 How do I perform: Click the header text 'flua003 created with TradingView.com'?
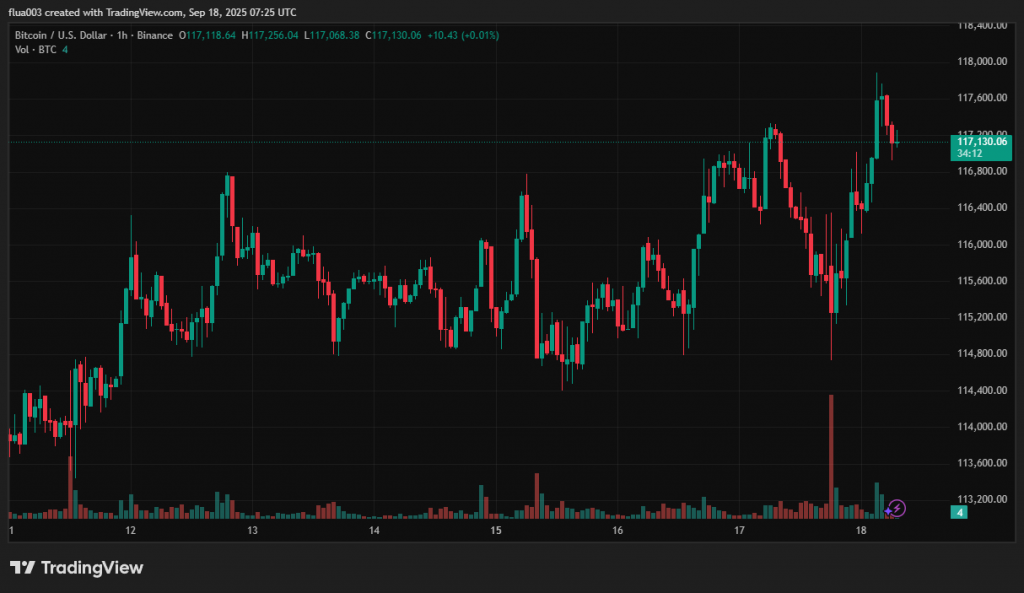coord(95,12)
